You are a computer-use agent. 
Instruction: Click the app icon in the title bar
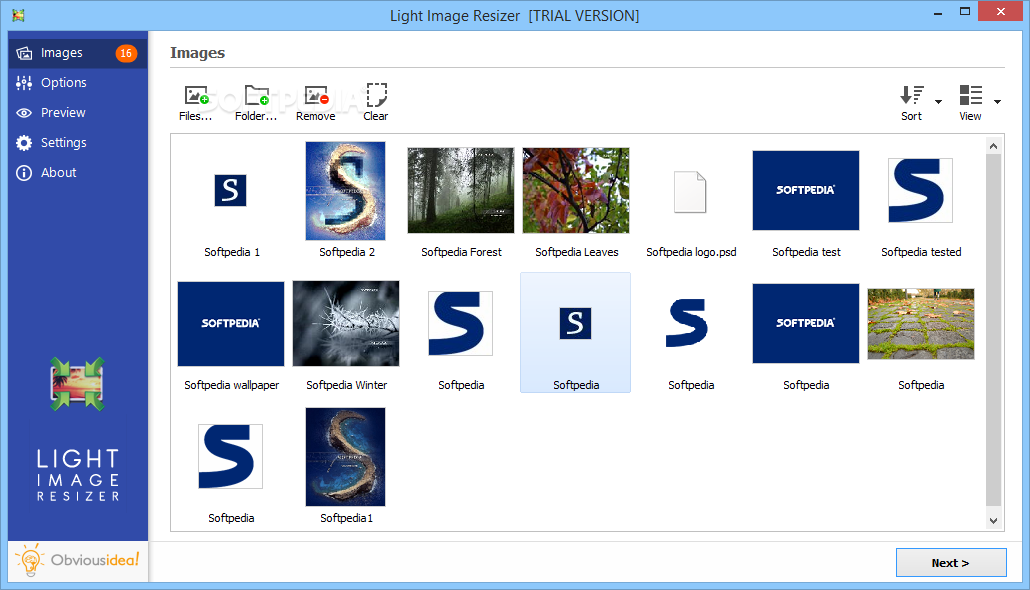[x=18, y=15]
